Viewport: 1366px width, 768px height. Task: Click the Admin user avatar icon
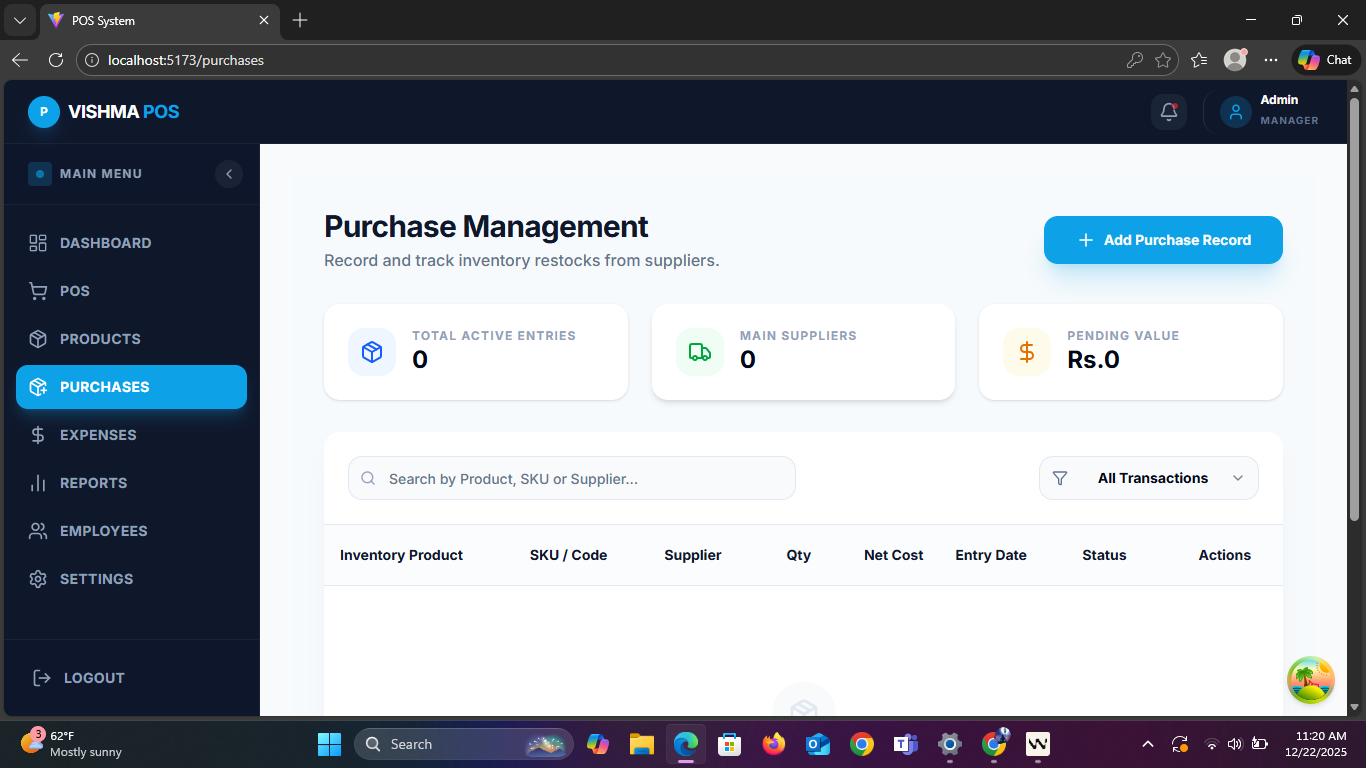[x=1236, y=112]
